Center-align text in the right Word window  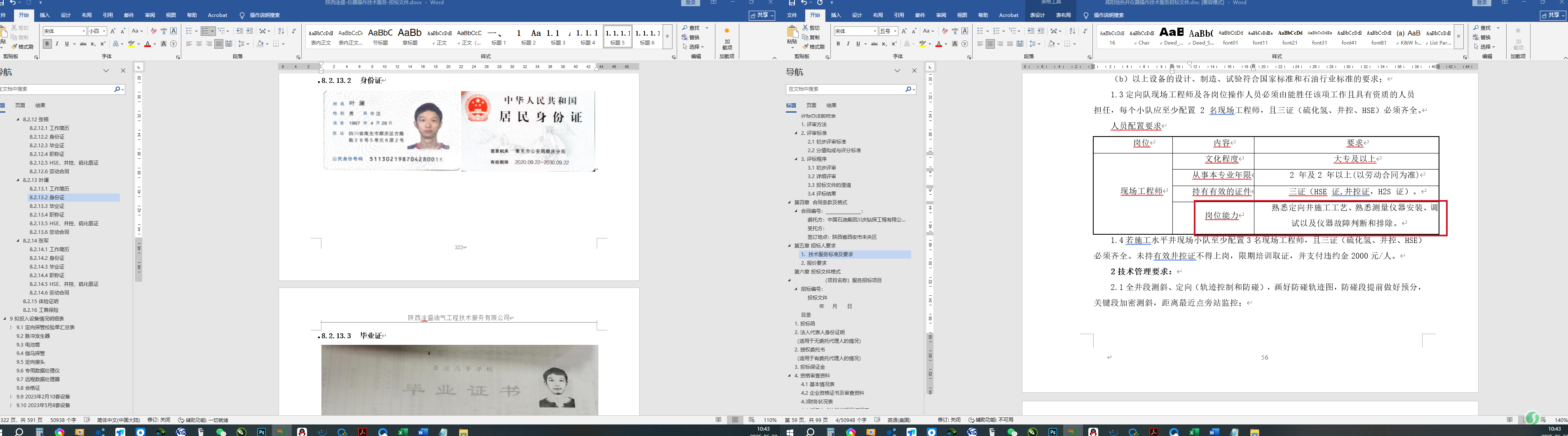click(x=990, y=44)
